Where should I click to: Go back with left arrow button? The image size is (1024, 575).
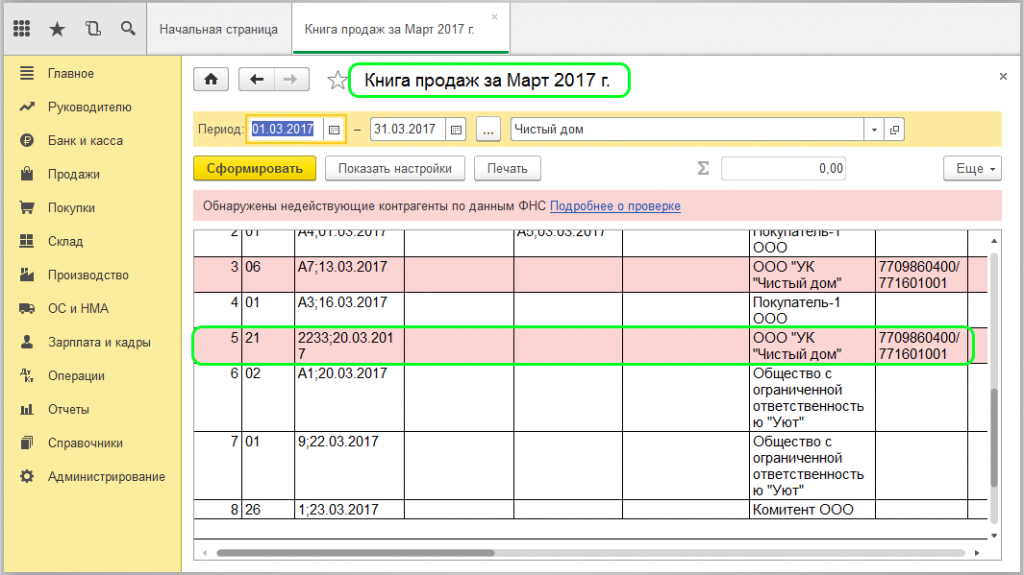[x=257, y=80]
